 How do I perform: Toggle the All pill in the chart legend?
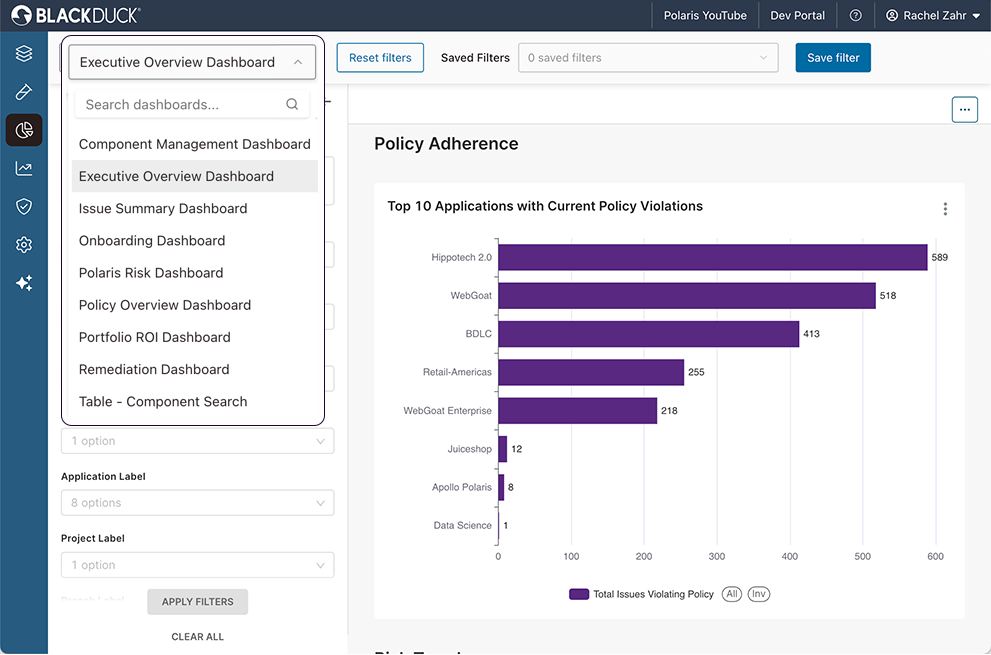tap(731, 593)
